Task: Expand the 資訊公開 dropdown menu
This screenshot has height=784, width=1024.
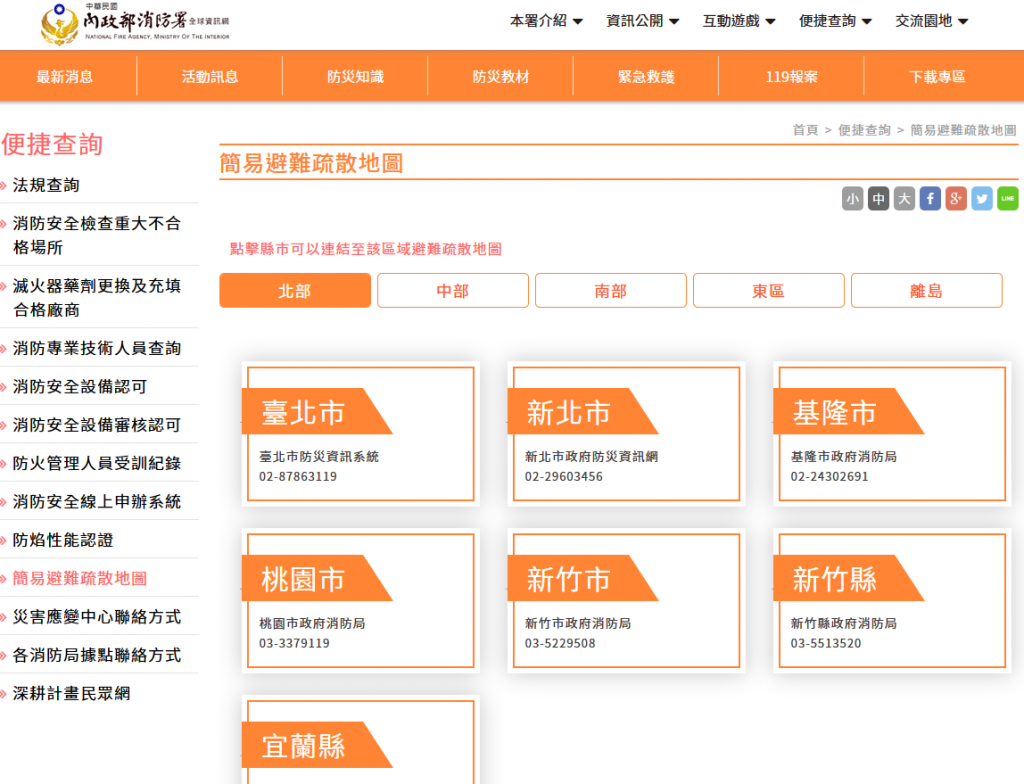Action: tap(643, 21)
